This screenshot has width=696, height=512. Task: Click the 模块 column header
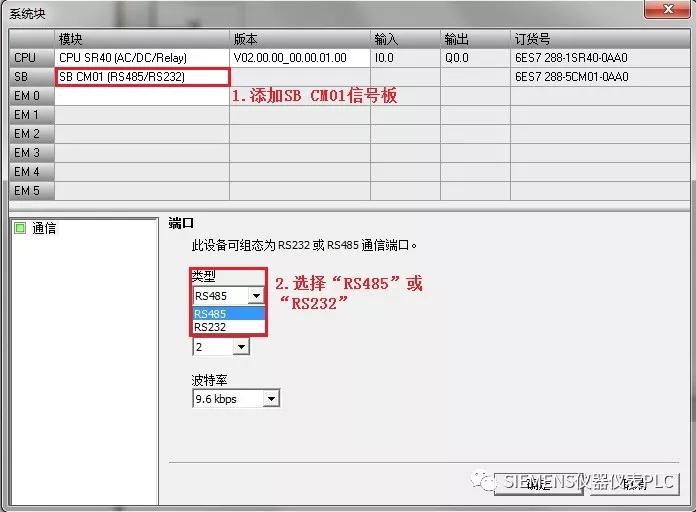pyautogui.click(x=142, y=39)
